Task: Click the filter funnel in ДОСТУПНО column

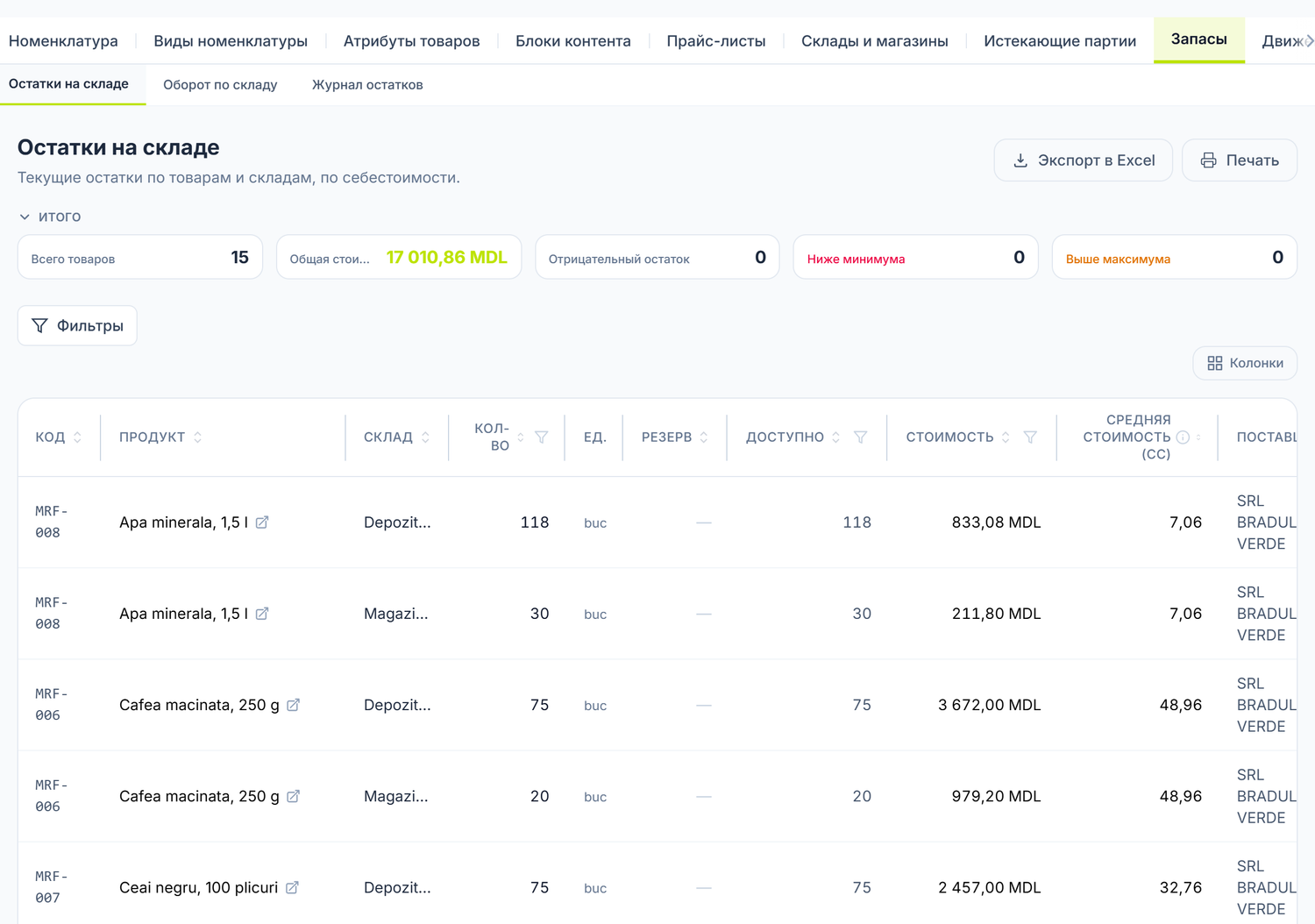Action: point(861,437)
